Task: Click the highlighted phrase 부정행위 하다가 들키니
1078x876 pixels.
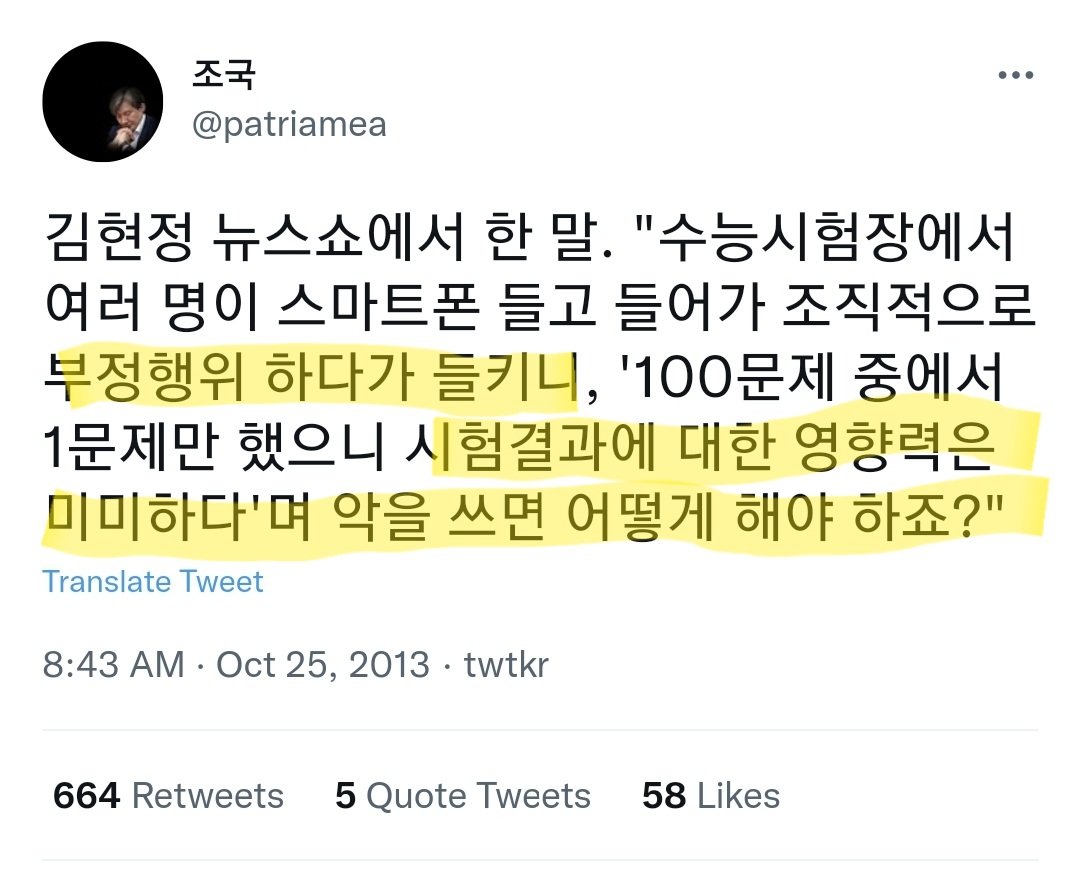Action: click(x=310, y=377)
